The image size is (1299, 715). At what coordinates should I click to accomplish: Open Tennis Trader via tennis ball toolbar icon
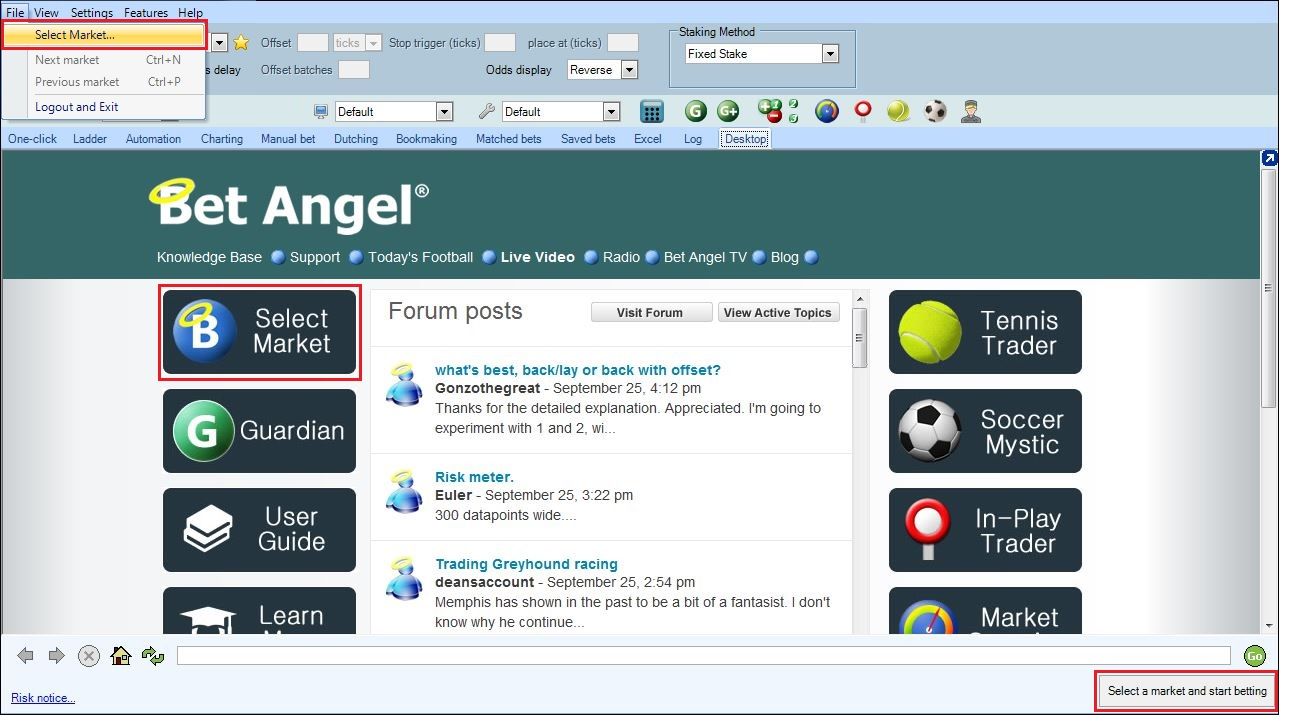[899, 111]
